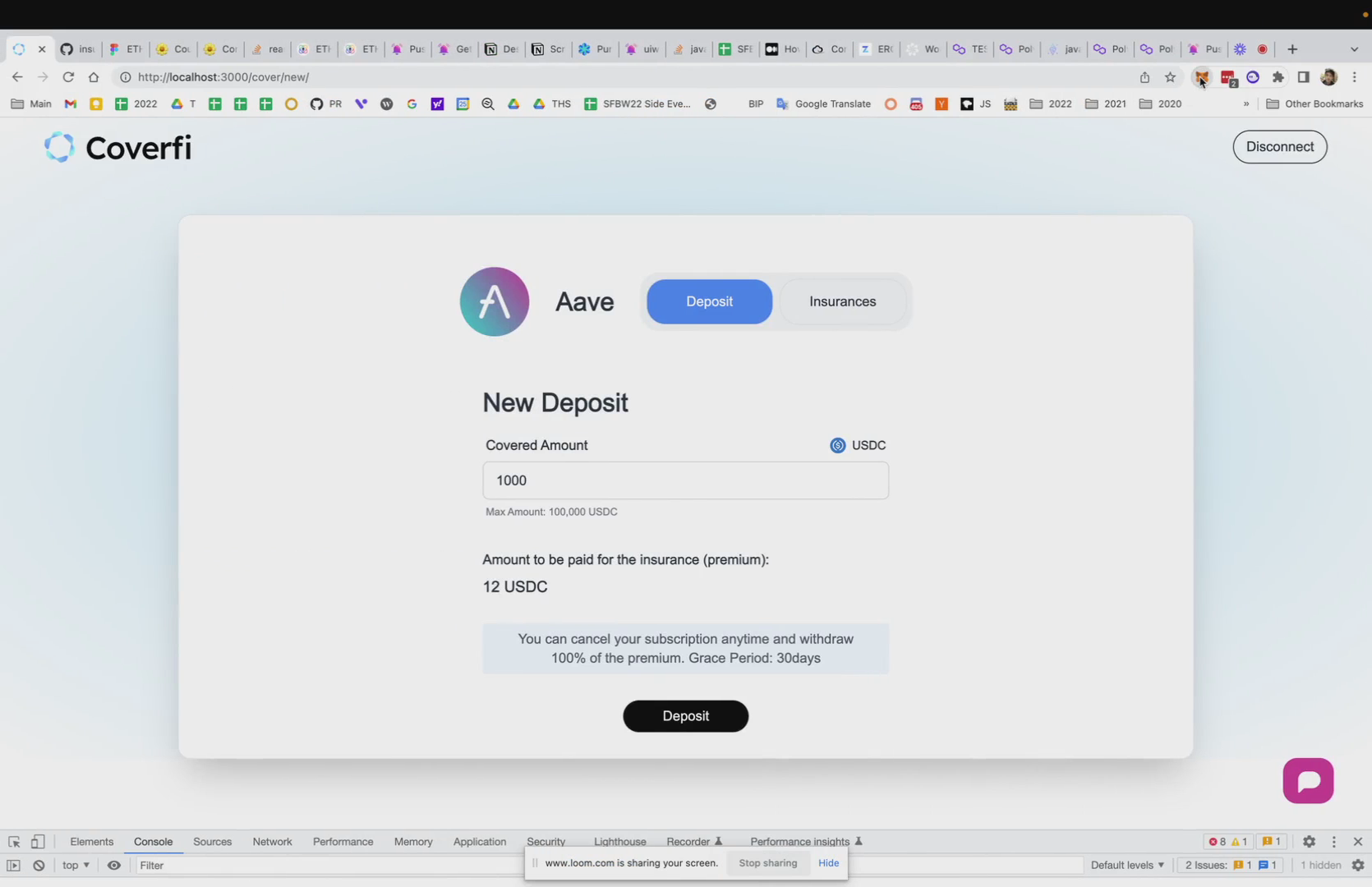Image resolution: width=1372 pixels, height=887 pixels.
Task: Hide the Loom screen-sharing bar
Action: click(828, 863)
